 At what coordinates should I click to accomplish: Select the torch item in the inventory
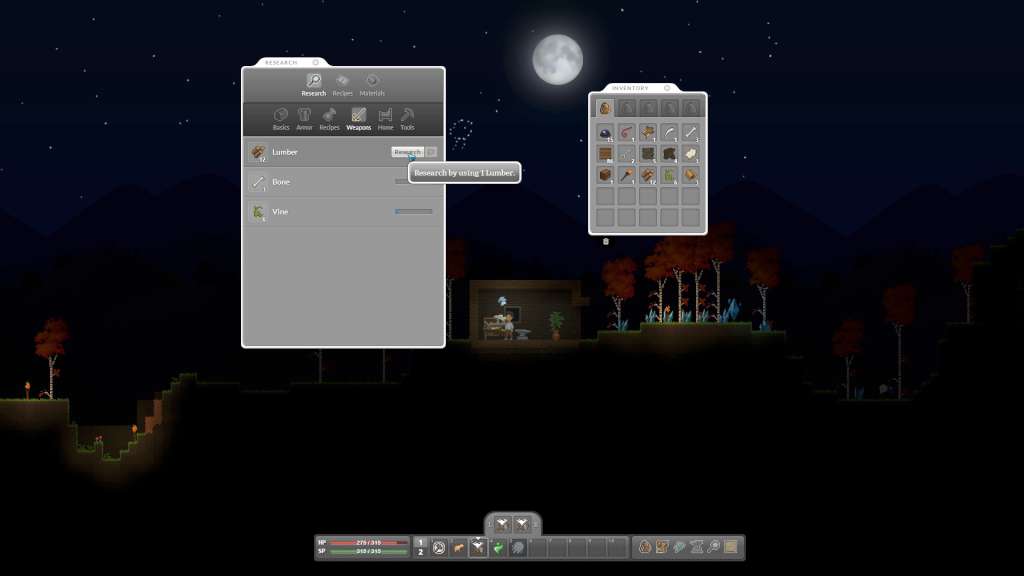626,173
